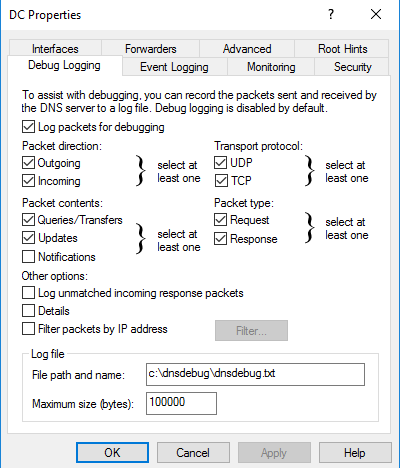400x468 pixels.
Task: Uncheck Log packets for debugging
Action: click(x=28, y=127)
